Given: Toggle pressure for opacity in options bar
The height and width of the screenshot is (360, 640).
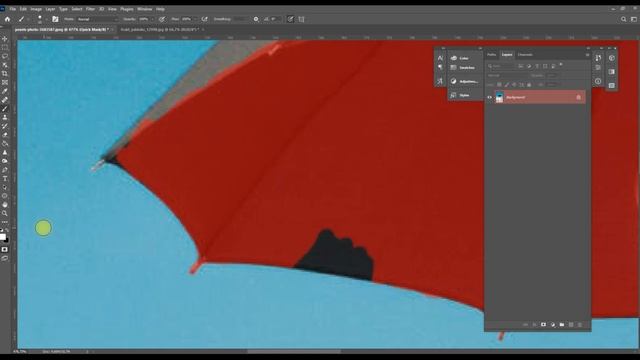Looking at the screenshot, I should (x=162, y=19).
